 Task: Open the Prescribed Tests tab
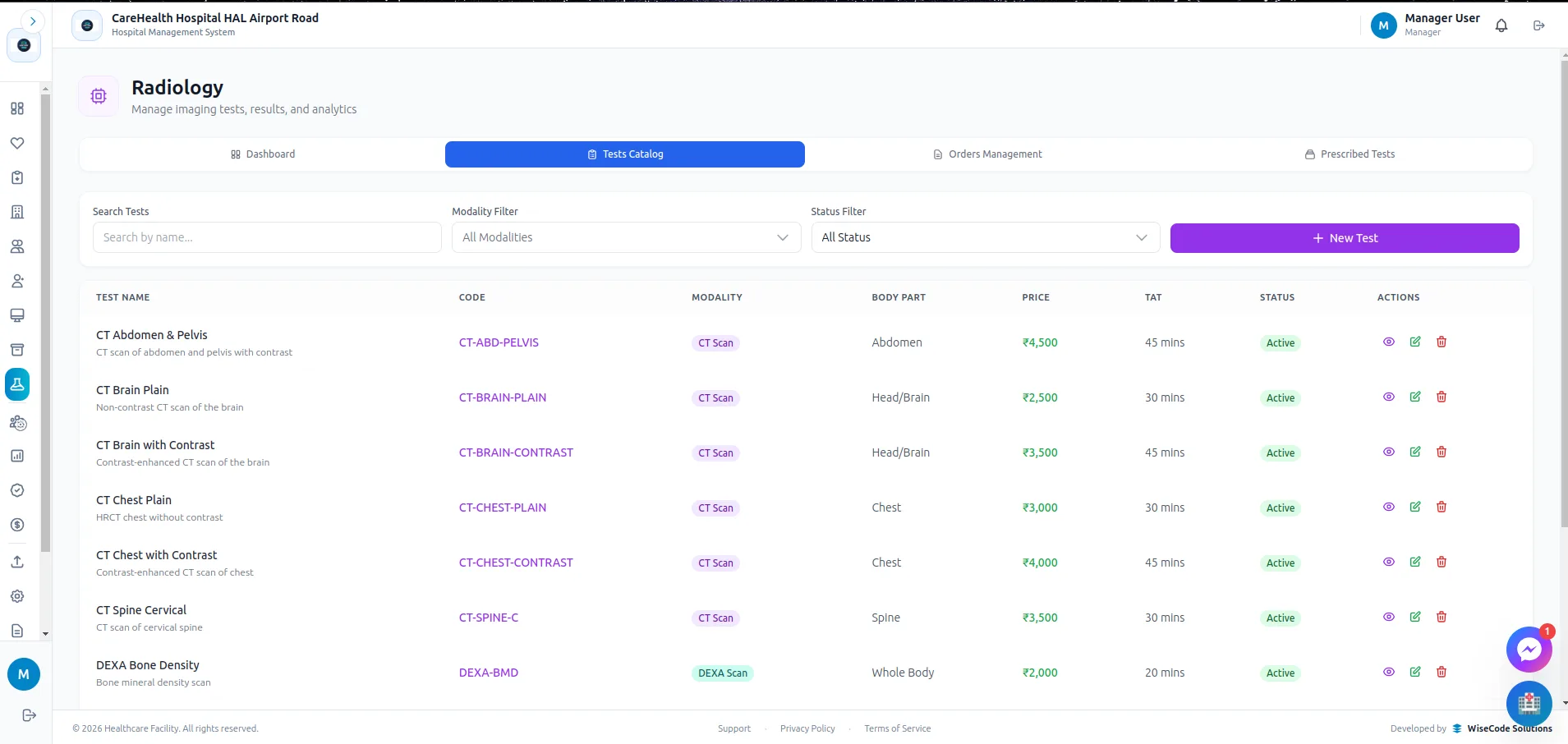(x=1350, y=154)
